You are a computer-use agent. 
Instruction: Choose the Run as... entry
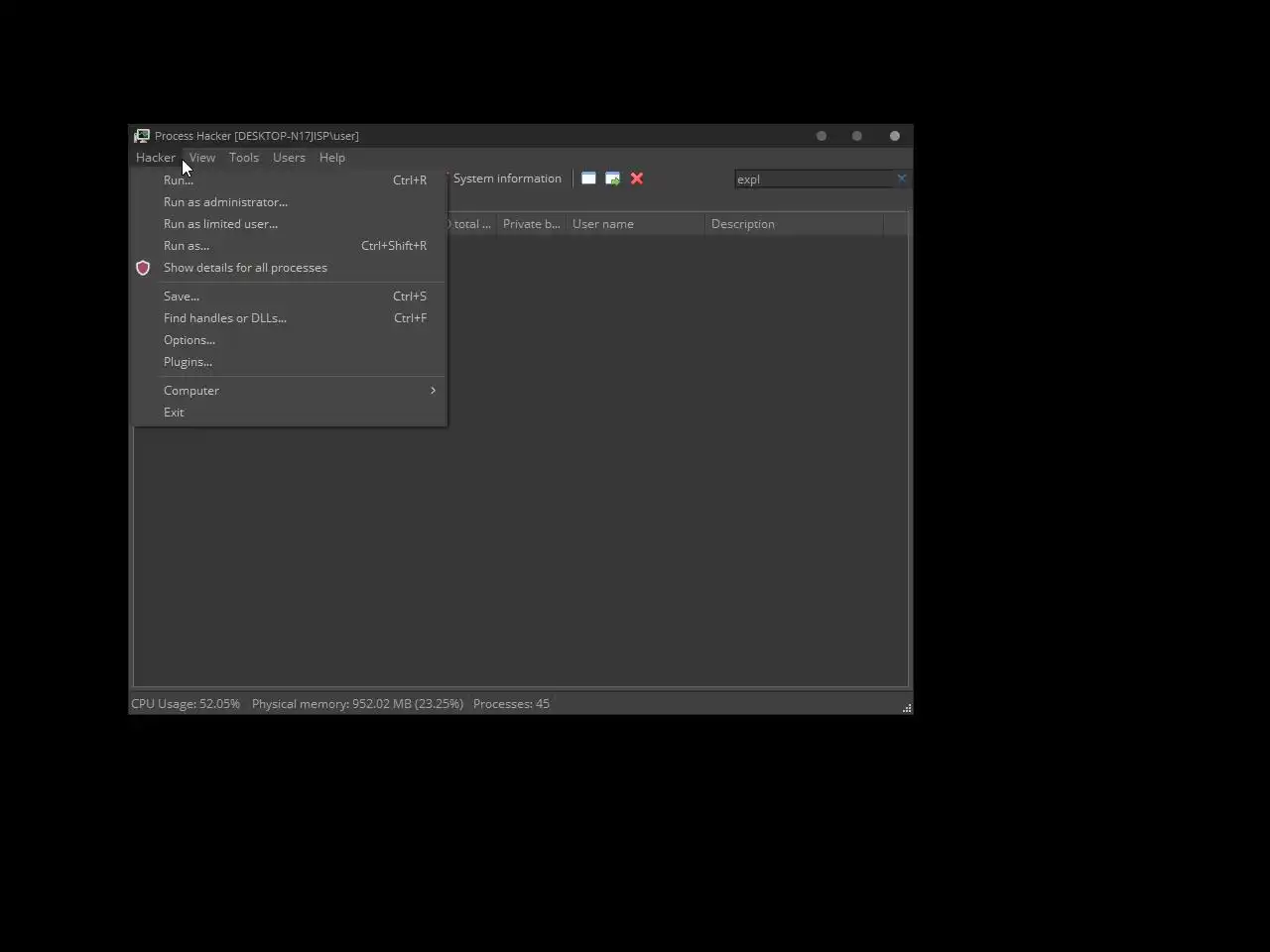(290, 246)
